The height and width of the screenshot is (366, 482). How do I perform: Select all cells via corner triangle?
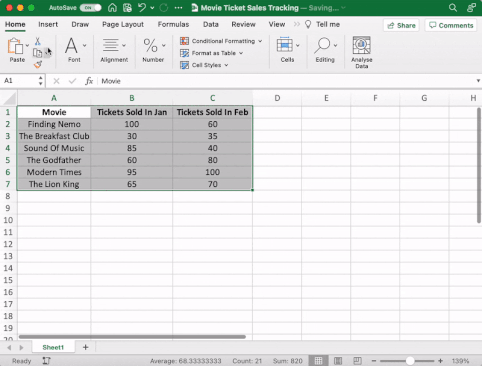coord(10,98)
